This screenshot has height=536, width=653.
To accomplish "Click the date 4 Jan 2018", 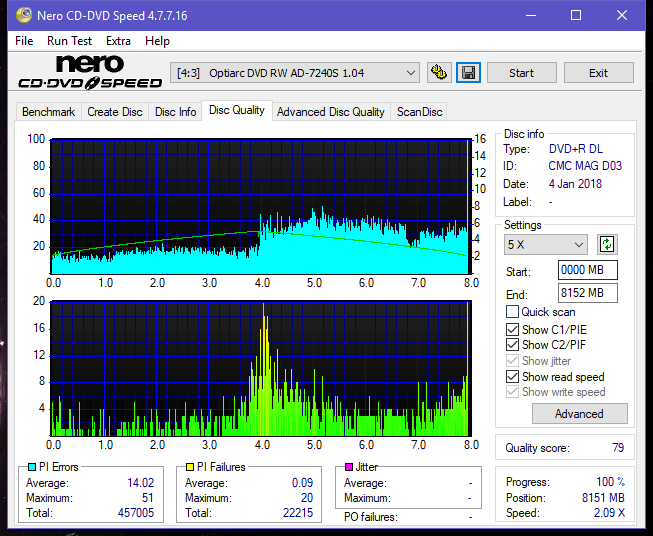I will click(575, 184).
